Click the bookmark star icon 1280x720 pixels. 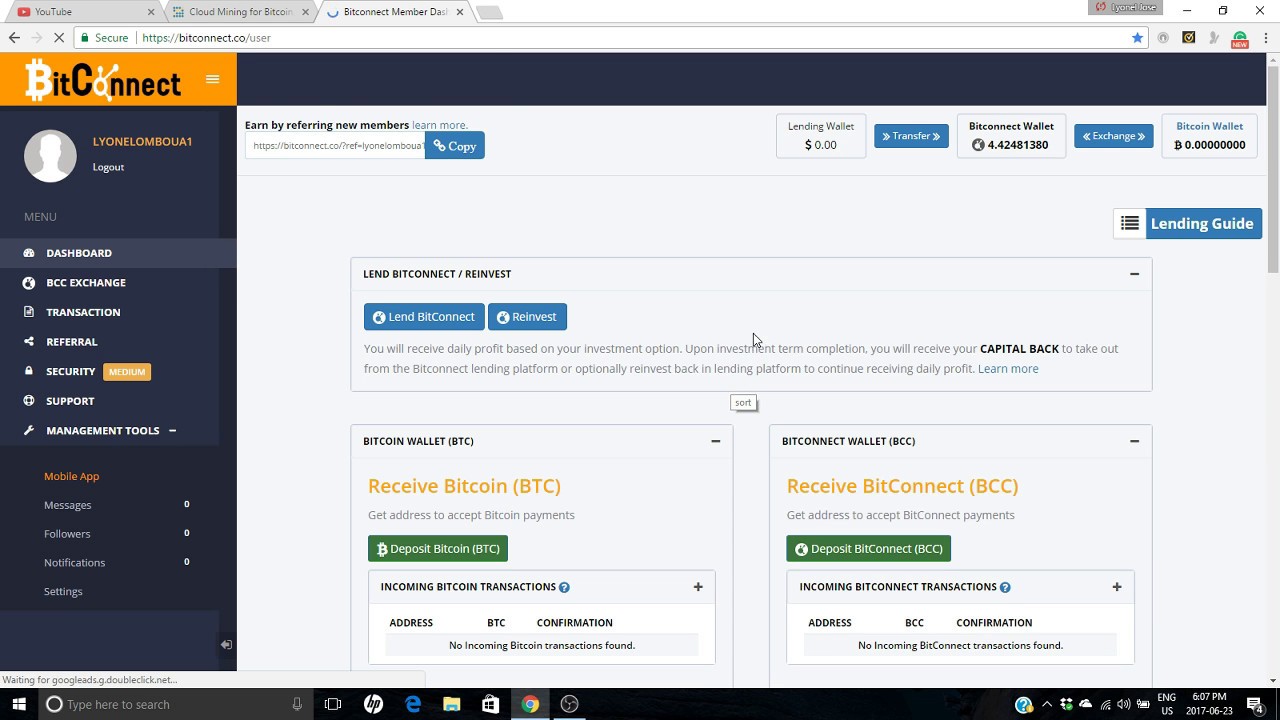1137,38
